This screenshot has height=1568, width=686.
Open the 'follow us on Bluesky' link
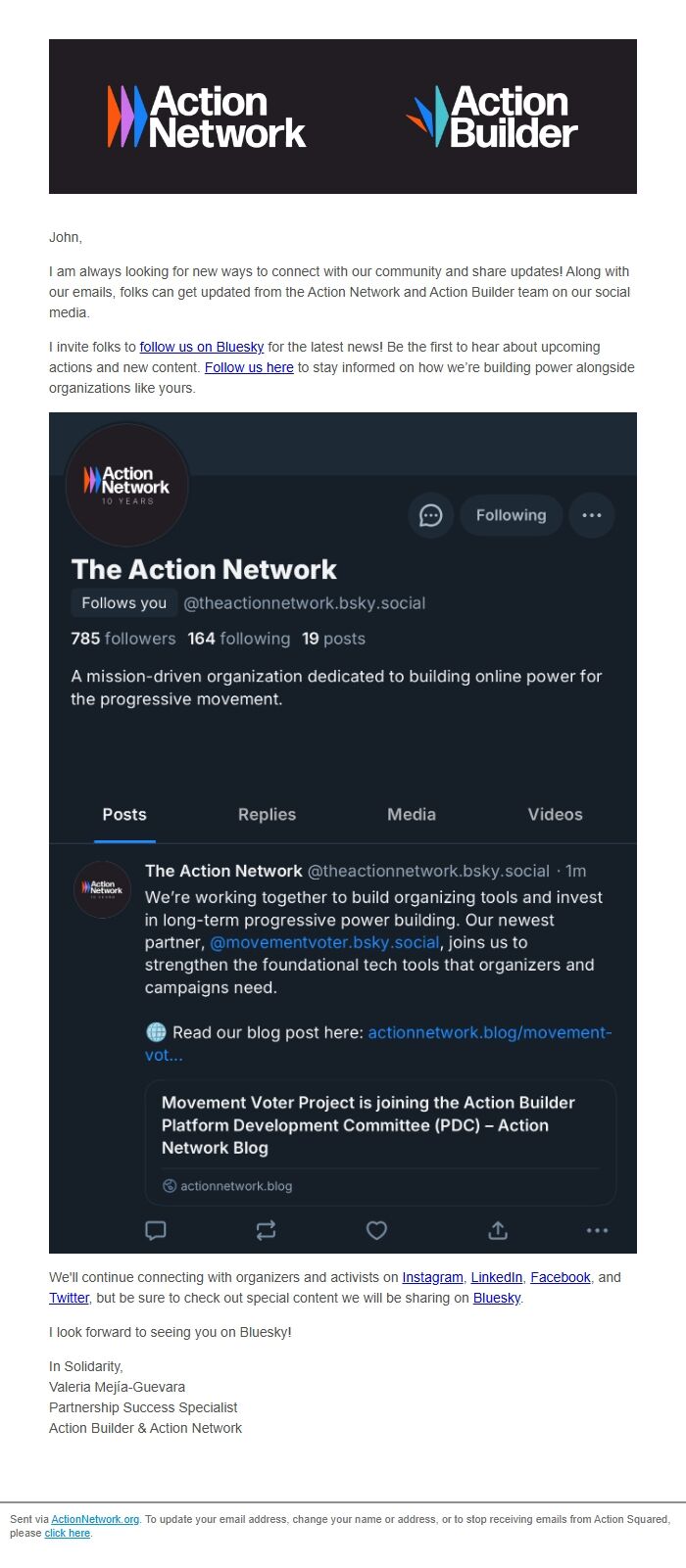tap(202, 347)
